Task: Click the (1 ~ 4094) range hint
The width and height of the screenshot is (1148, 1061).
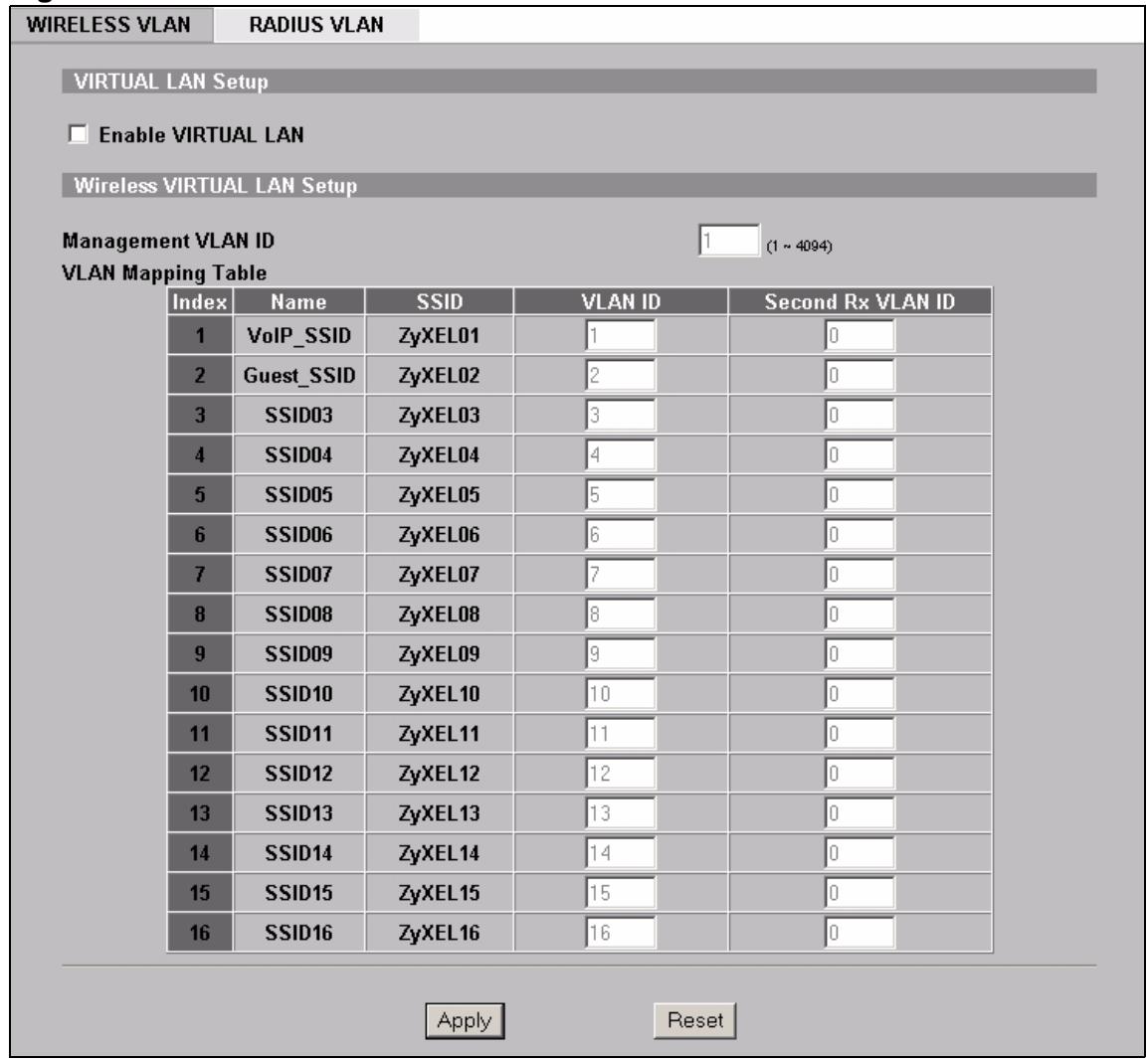Action: coord(799,246)
